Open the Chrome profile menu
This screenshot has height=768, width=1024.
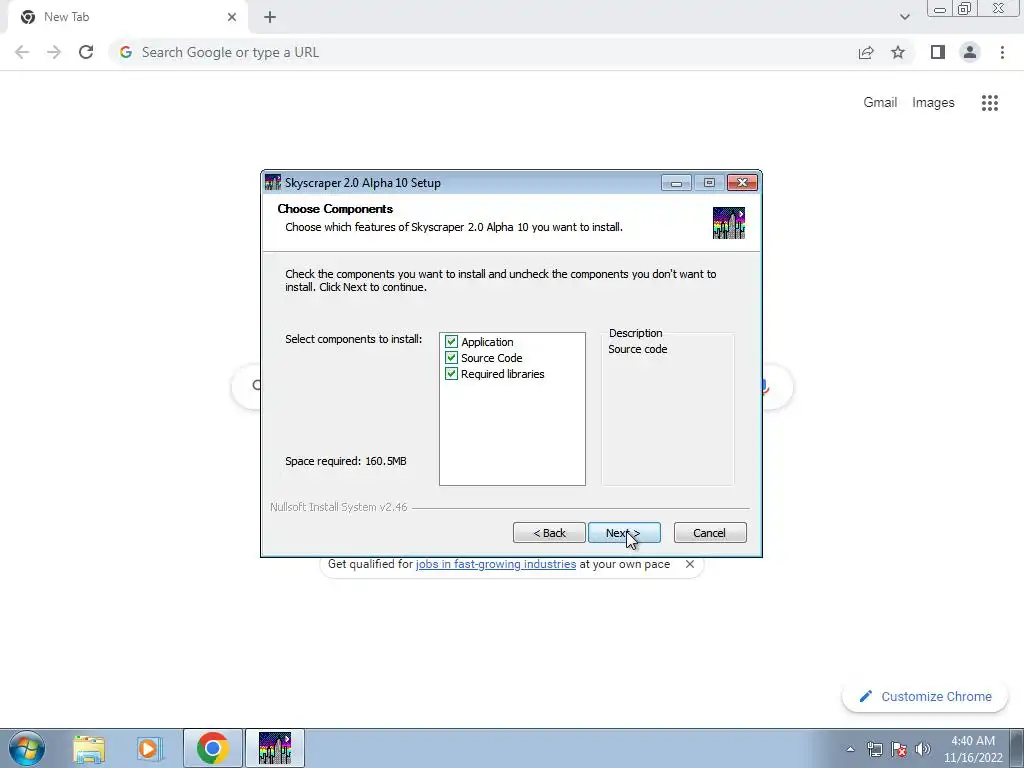tap(970, 52)
